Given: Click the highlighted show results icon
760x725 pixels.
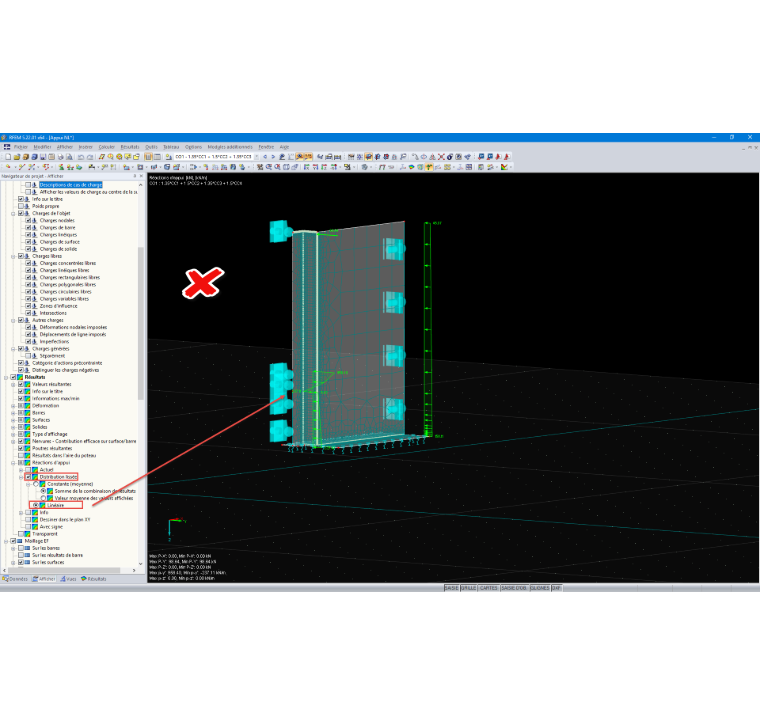Looking at the screenshot, I should tap(300, 157).
